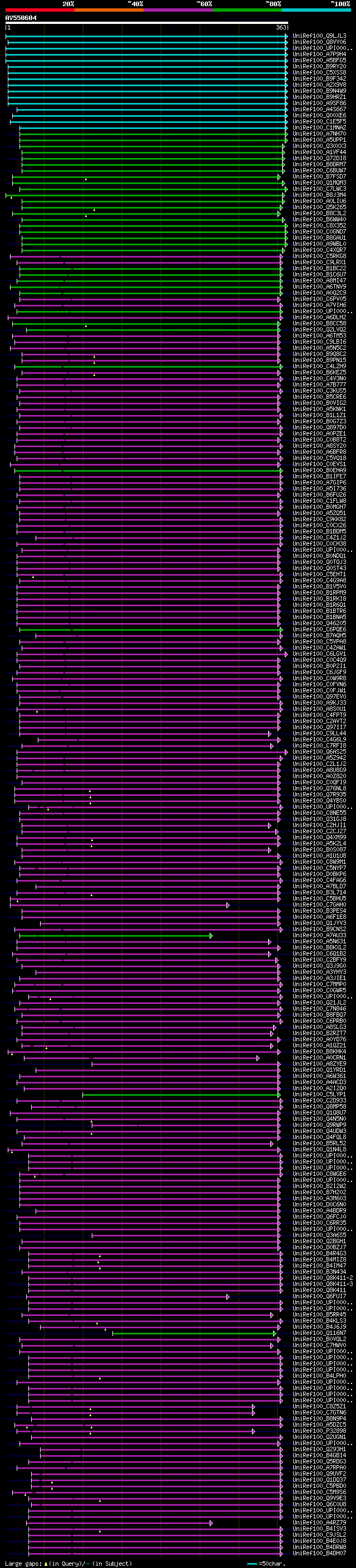The height and width of the screenshot is (1568, 356).
Task: Click the UniRef100_C3KK82 label
Action: [x=319, y=519]
